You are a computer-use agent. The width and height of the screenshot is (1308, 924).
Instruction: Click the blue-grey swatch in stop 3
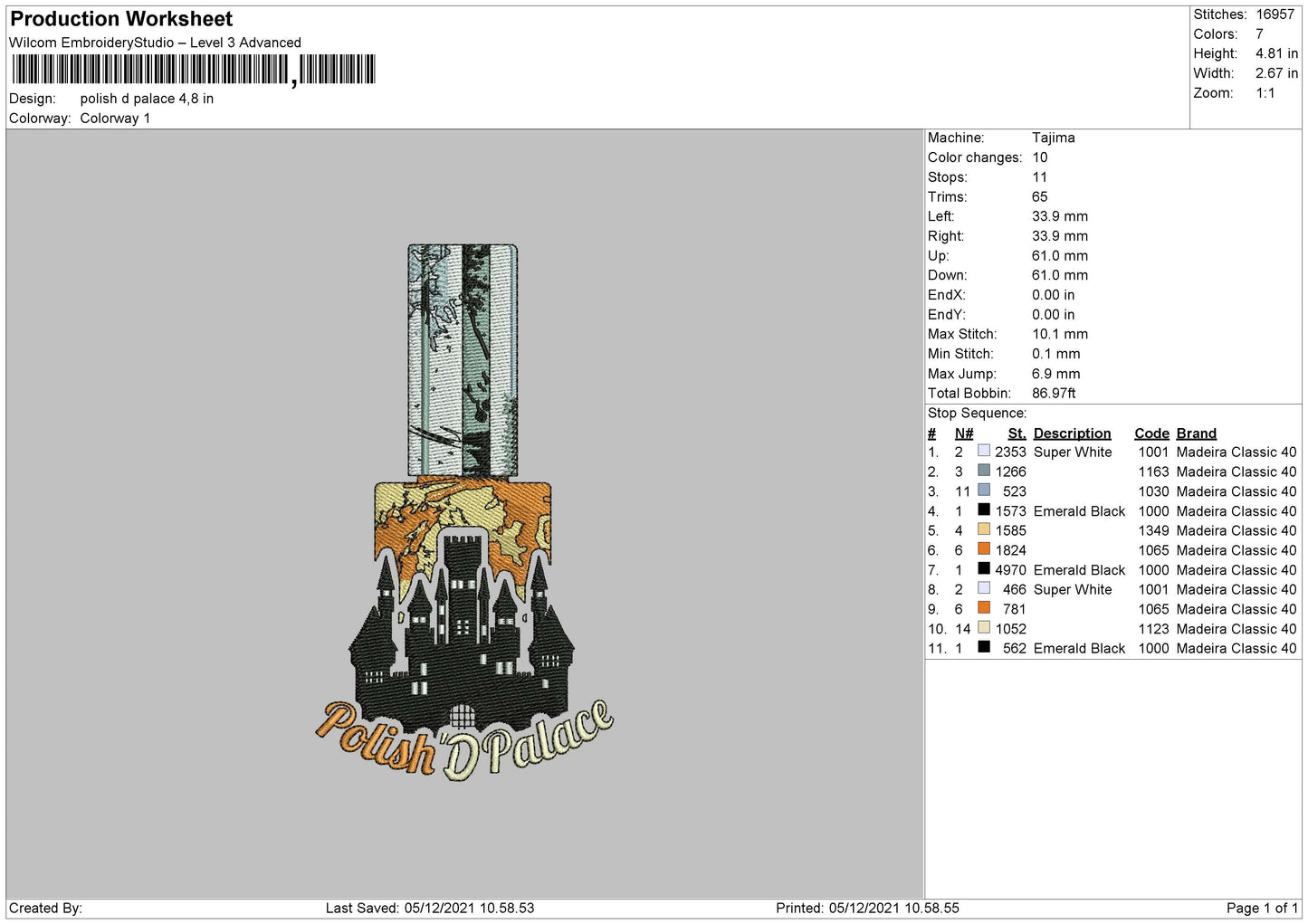[x=984, y=491]
